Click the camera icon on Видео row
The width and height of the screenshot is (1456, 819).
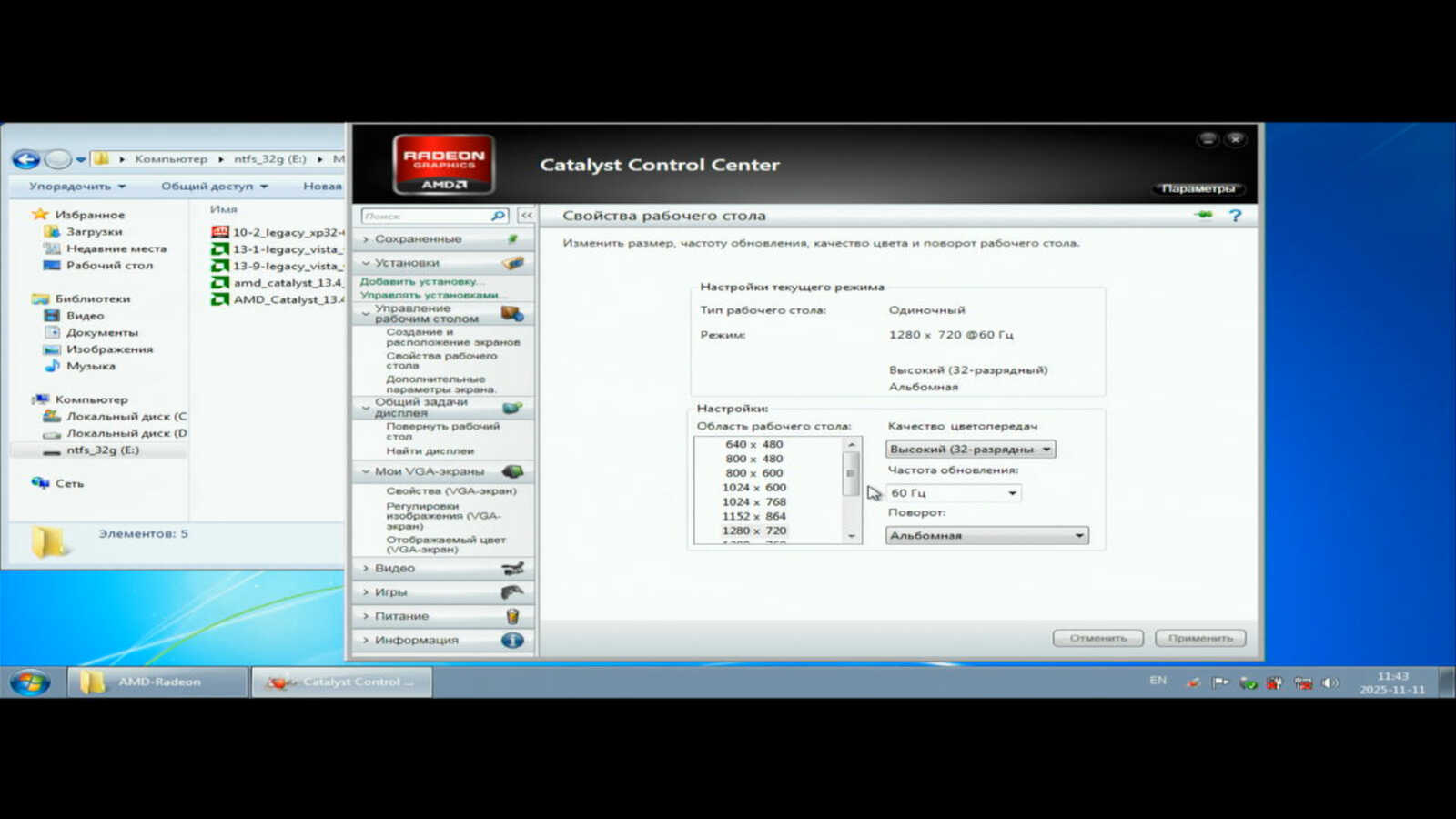(x=512, y=569)
